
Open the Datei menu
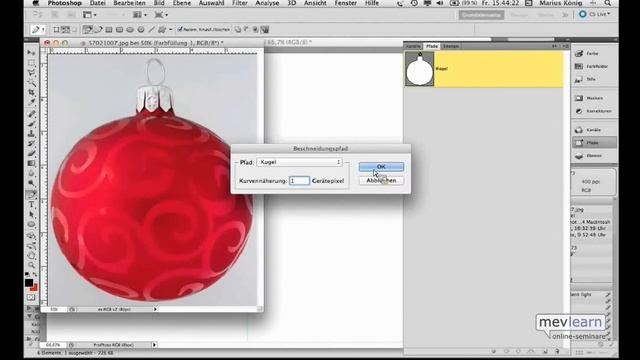pos(97,3)
